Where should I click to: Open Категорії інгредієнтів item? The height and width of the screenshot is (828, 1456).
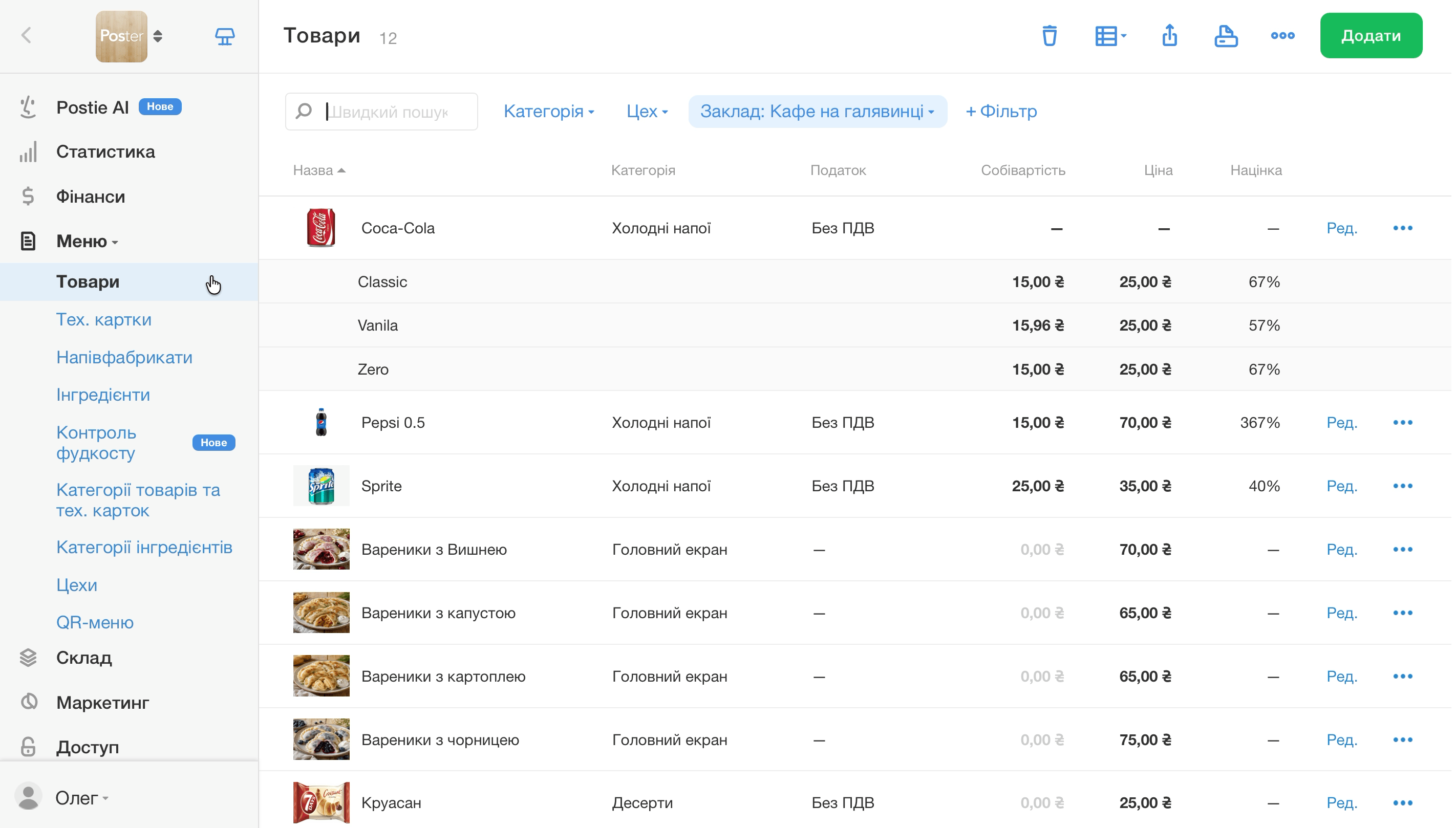click(x=144, y=547)
